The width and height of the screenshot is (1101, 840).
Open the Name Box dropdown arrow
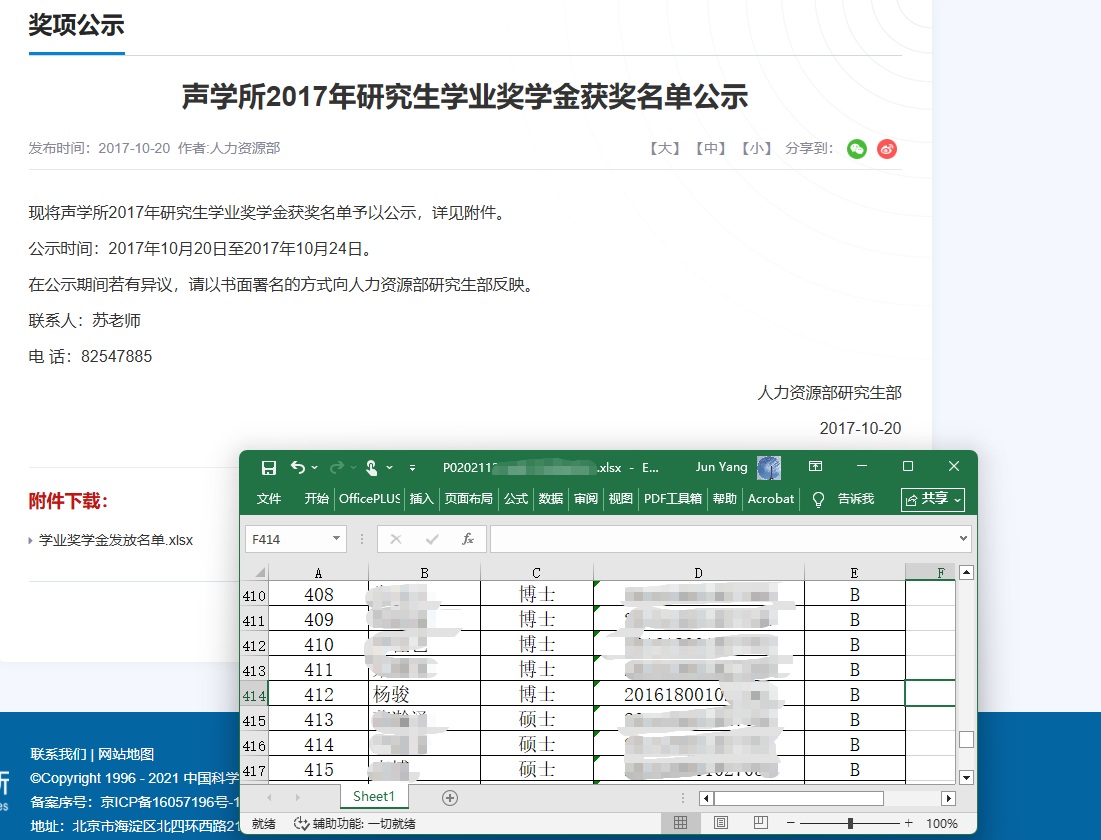[336, 539]
